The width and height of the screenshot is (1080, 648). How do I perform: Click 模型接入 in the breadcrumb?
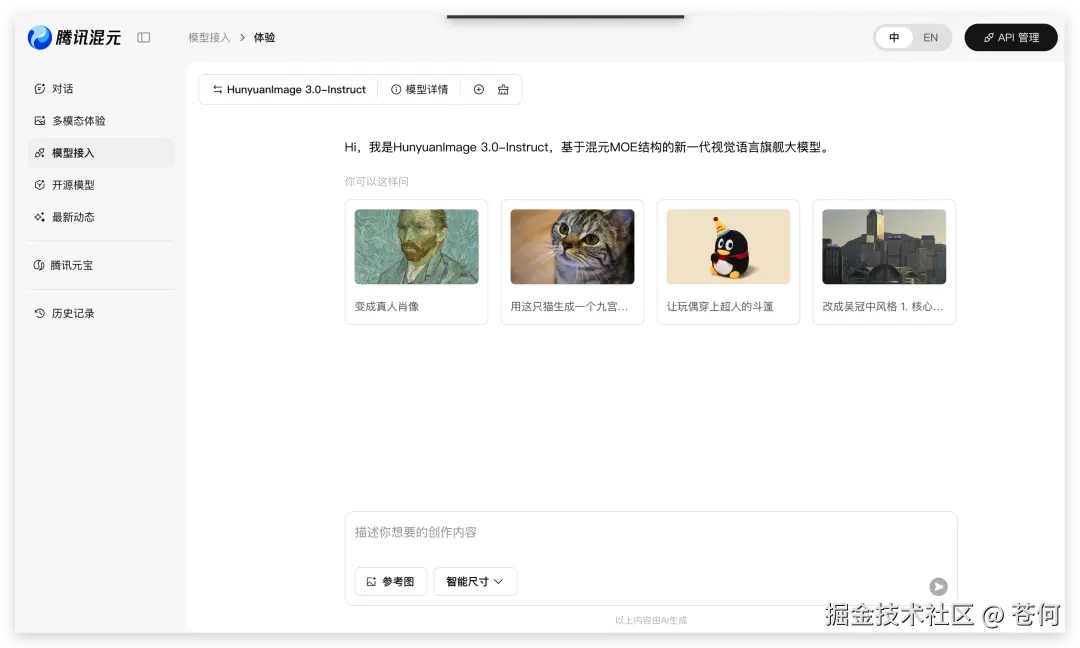[x=208, y=37]
